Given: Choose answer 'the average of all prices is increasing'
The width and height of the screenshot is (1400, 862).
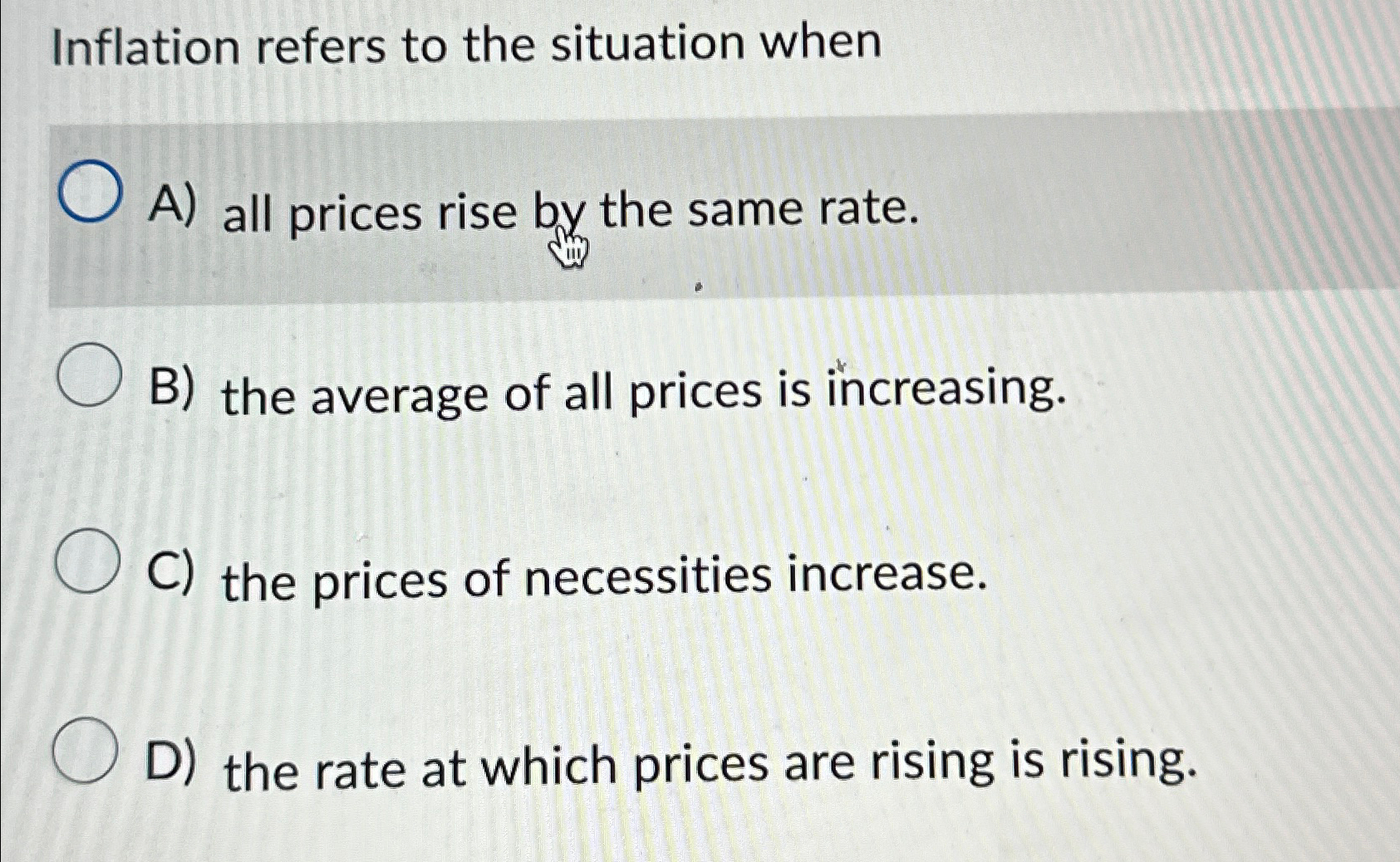Looking at the screenshot, I should (x=640, y=394).
